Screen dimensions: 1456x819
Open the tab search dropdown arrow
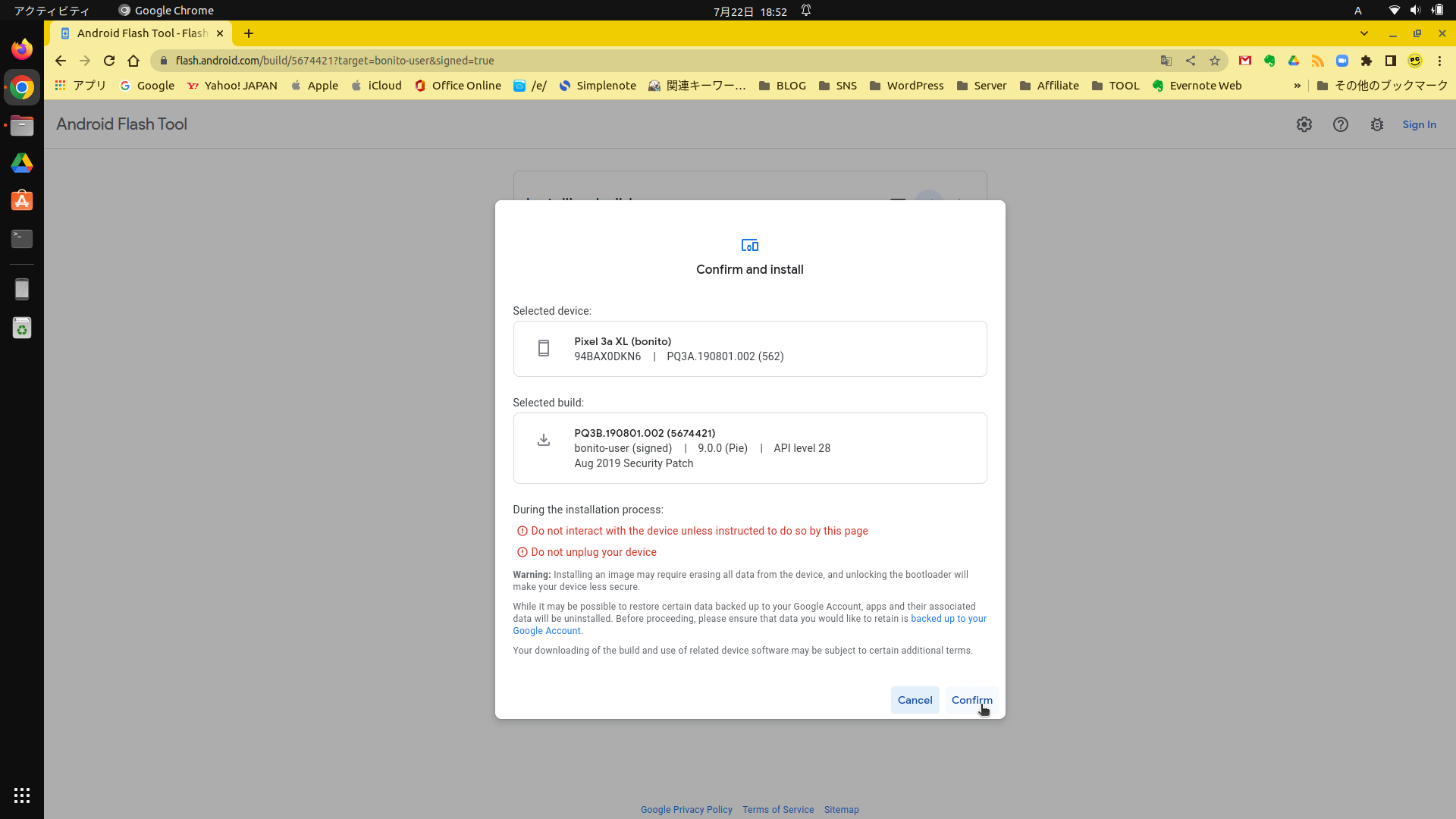click(1363, 33)
